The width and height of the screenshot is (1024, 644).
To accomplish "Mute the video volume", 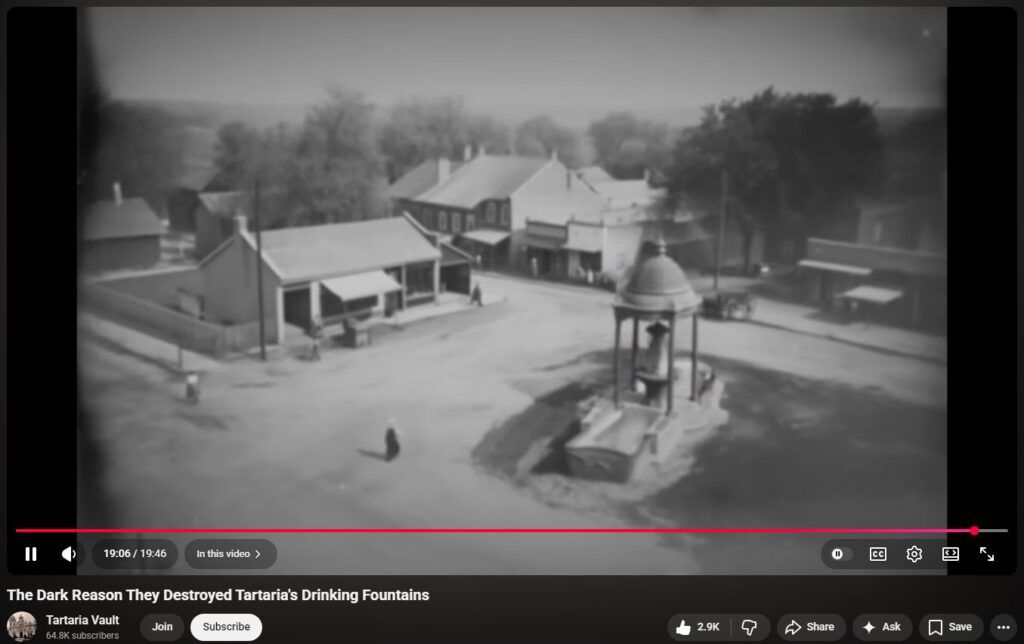I will 68,554.
